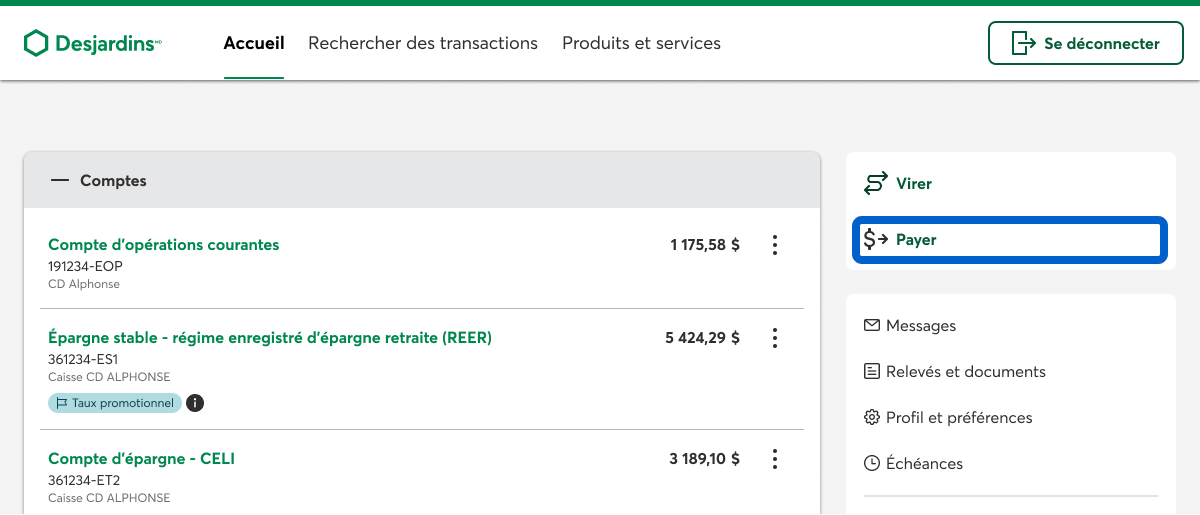This screenshot has width=1200, height=515.
Task: Open options menu for the REER account
Action: (774, 338)
